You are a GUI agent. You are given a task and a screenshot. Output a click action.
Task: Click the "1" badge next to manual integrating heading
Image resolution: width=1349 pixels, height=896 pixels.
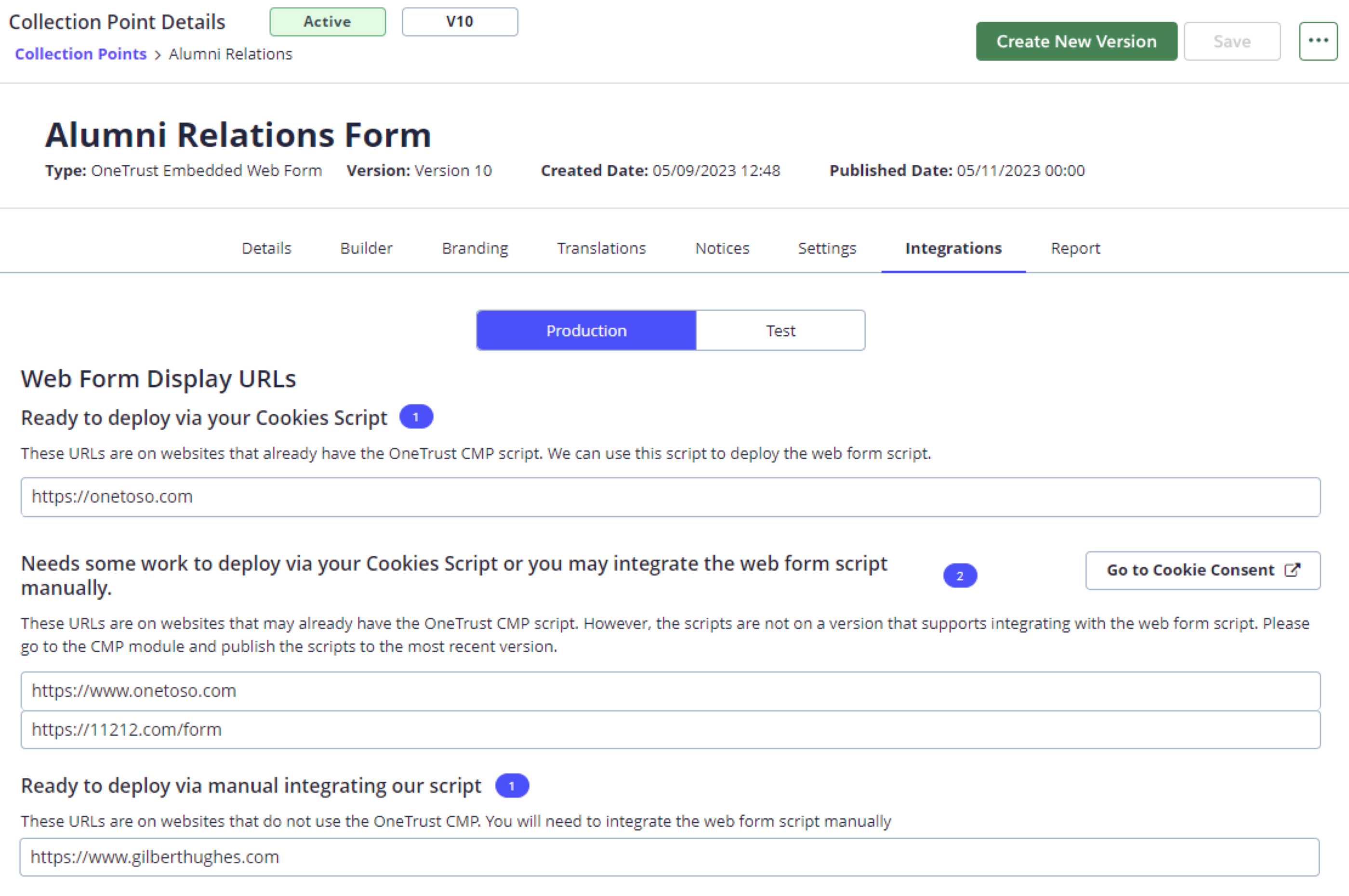point(512,786)
